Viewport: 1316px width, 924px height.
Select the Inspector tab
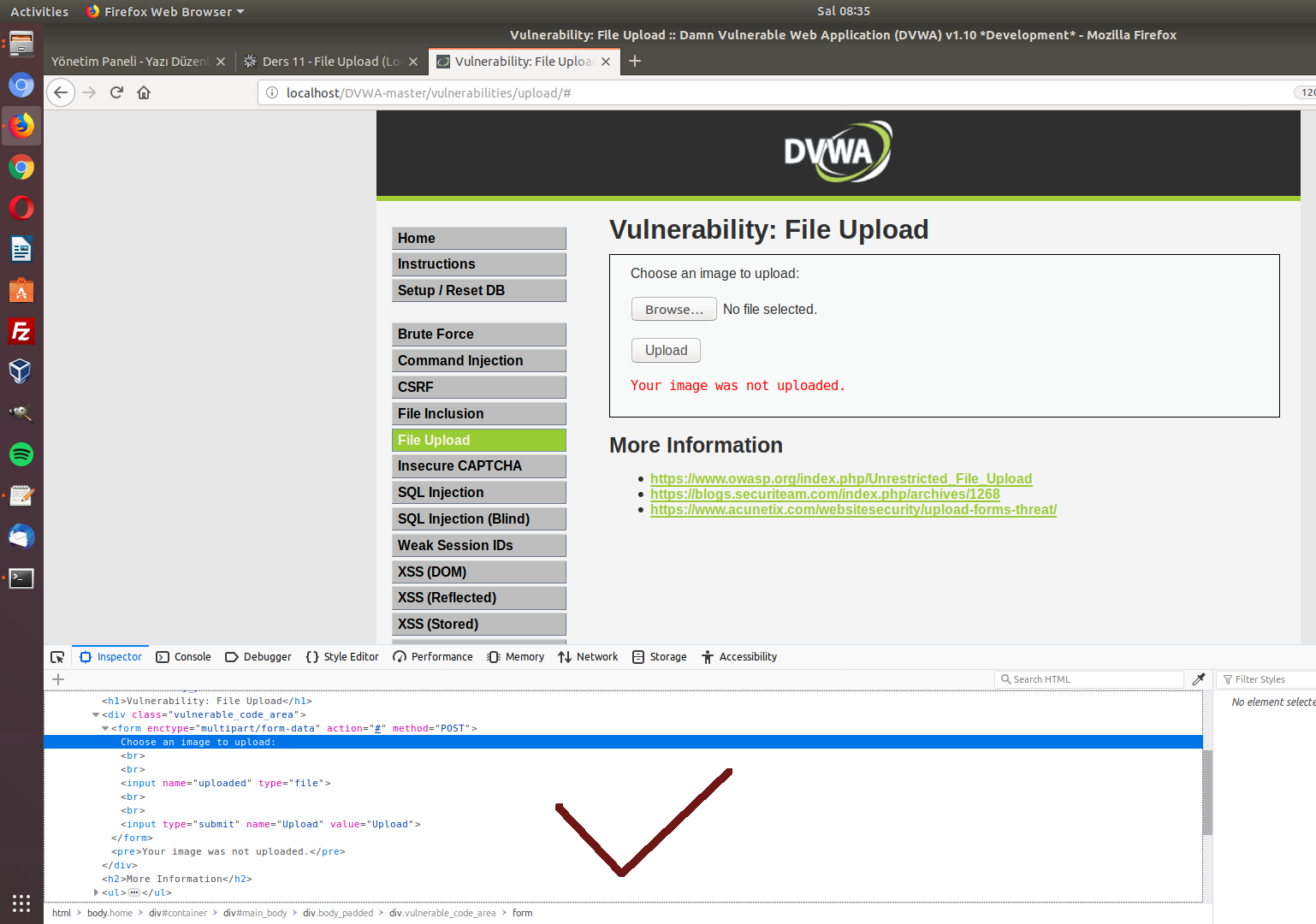coord(110,657)
